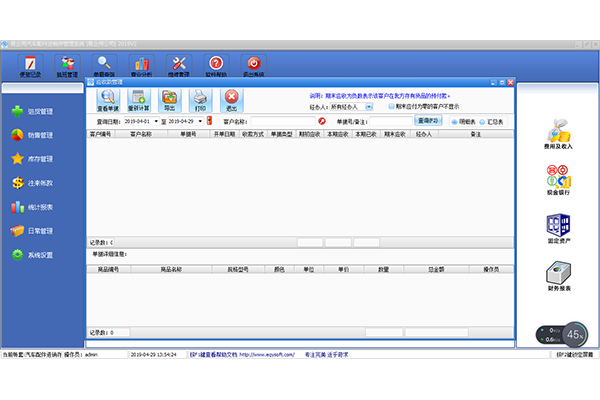This screenshot has height=400, width=600.
Task: Close the 应收款管理 window
Action: tap(510, 82)
